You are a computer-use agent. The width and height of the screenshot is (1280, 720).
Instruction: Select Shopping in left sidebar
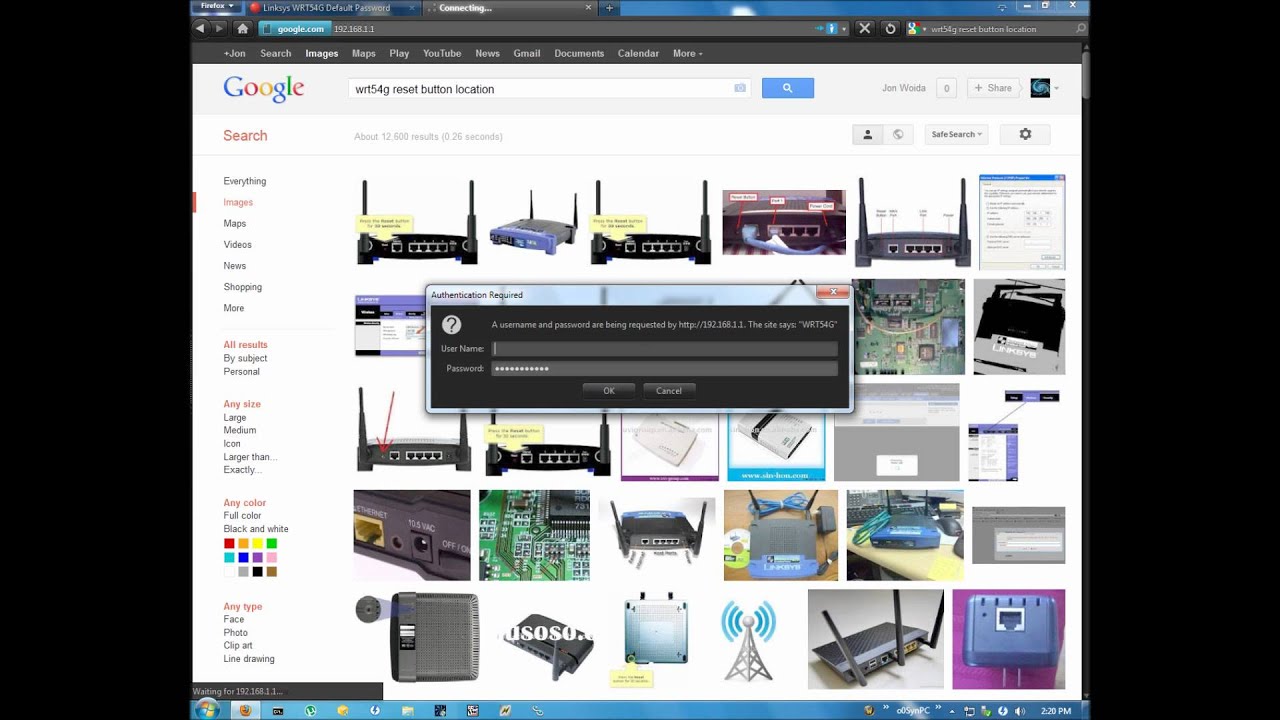243,287
